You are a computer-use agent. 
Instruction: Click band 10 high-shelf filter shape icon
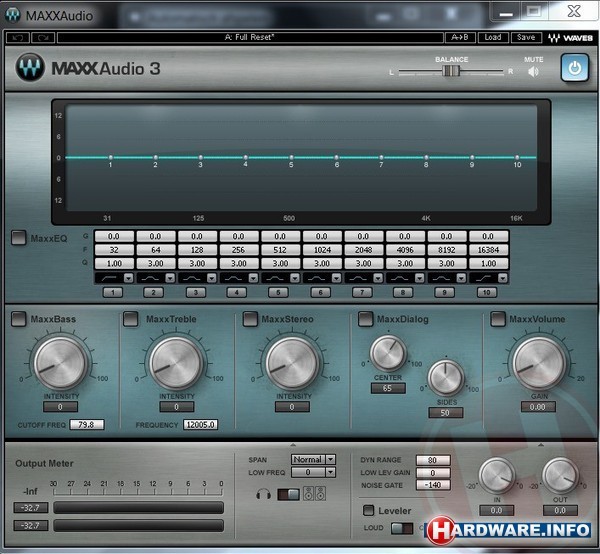tap(483, 278)
